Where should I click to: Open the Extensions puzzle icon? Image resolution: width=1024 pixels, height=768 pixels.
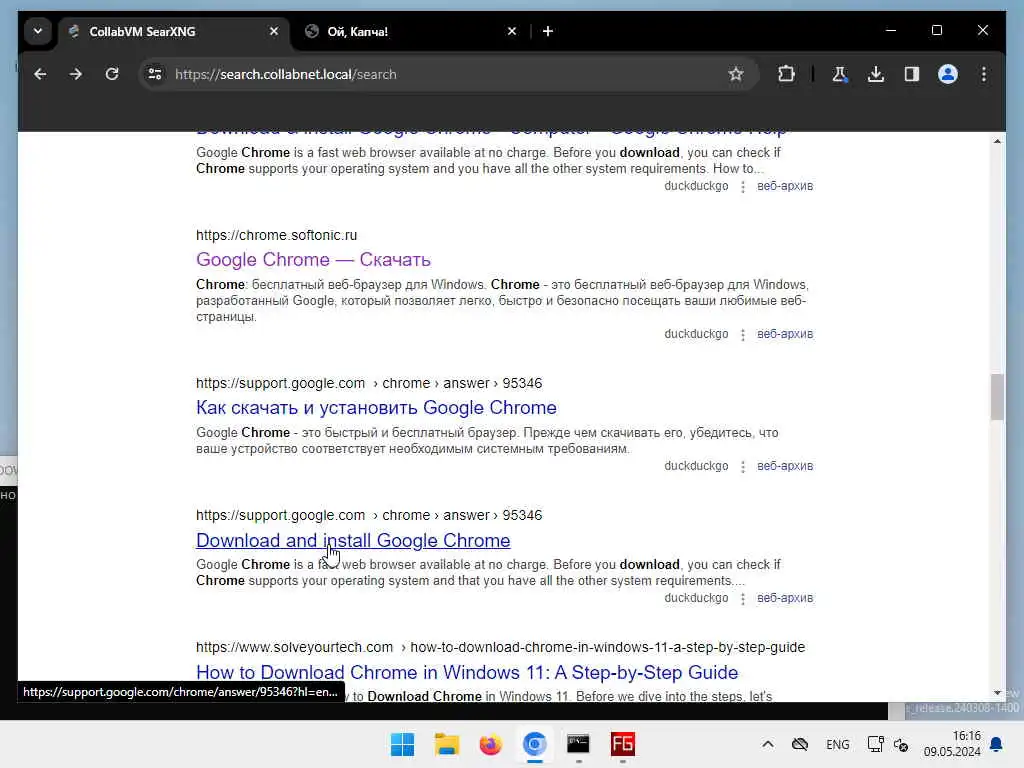786,74
